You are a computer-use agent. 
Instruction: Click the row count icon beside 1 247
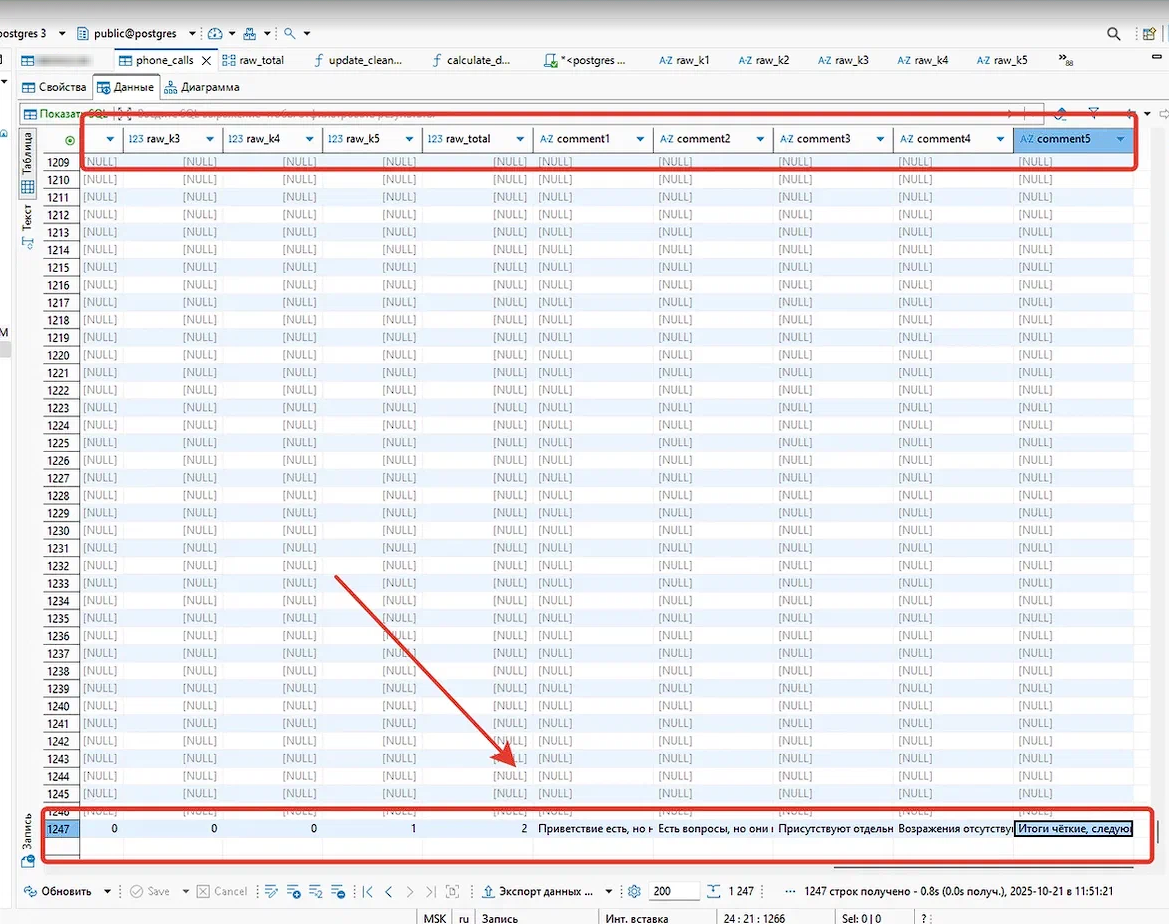click(x=713, y=891)
